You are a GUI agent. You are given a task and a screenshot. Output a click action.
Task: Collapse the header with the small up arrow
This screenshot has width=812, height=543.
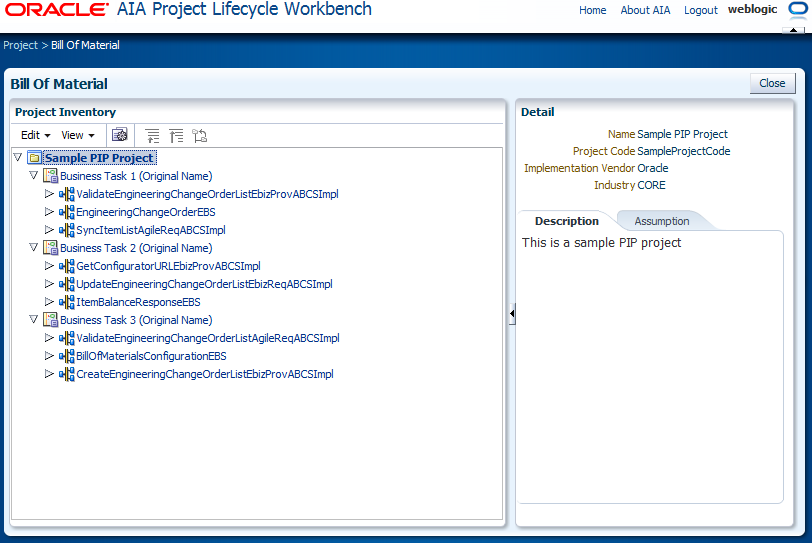click(x=793, y=30)
